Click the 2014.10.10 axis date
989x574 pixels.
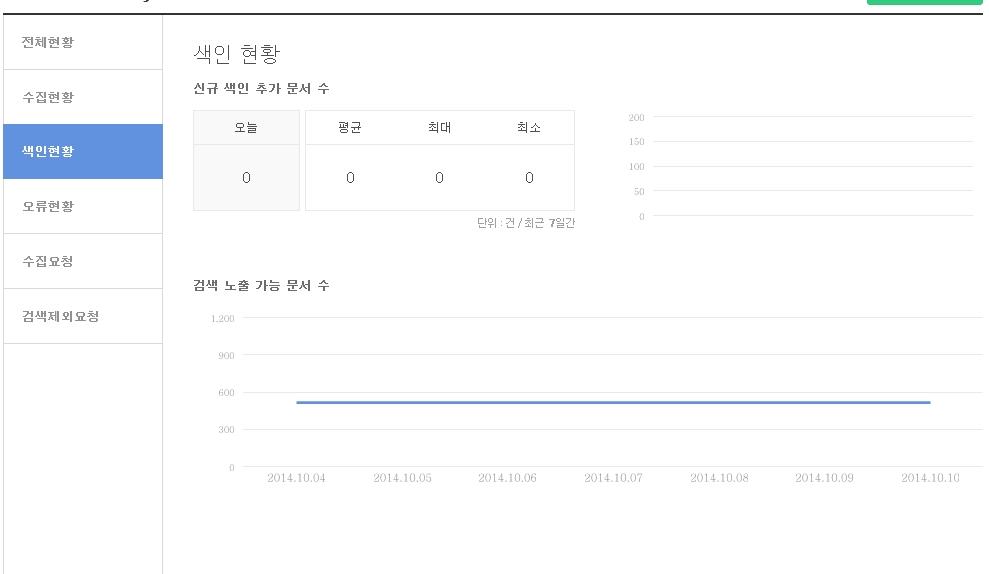click(x=930, y=478)
